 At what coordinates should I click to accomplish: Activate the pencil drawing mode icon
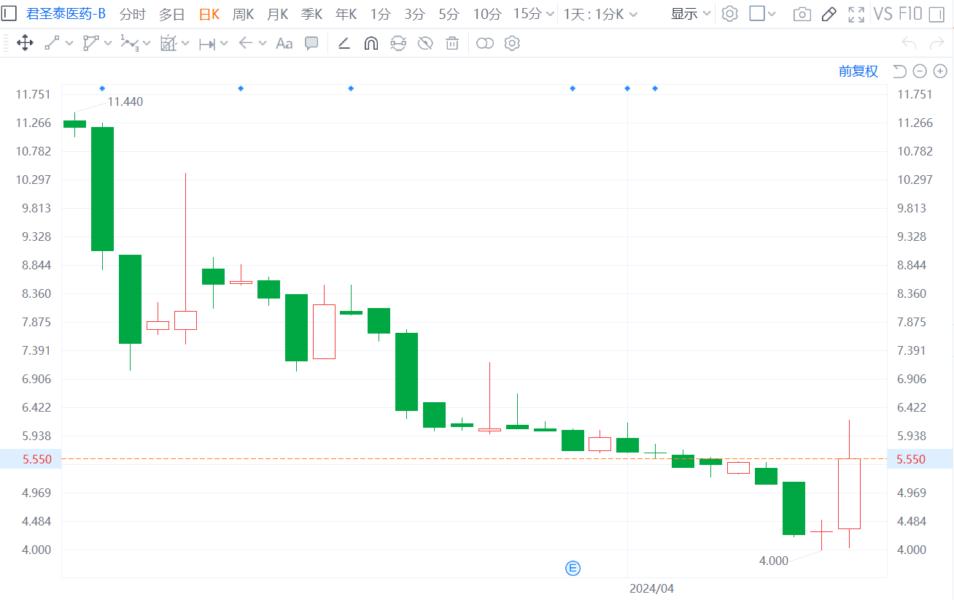point(829,14)
